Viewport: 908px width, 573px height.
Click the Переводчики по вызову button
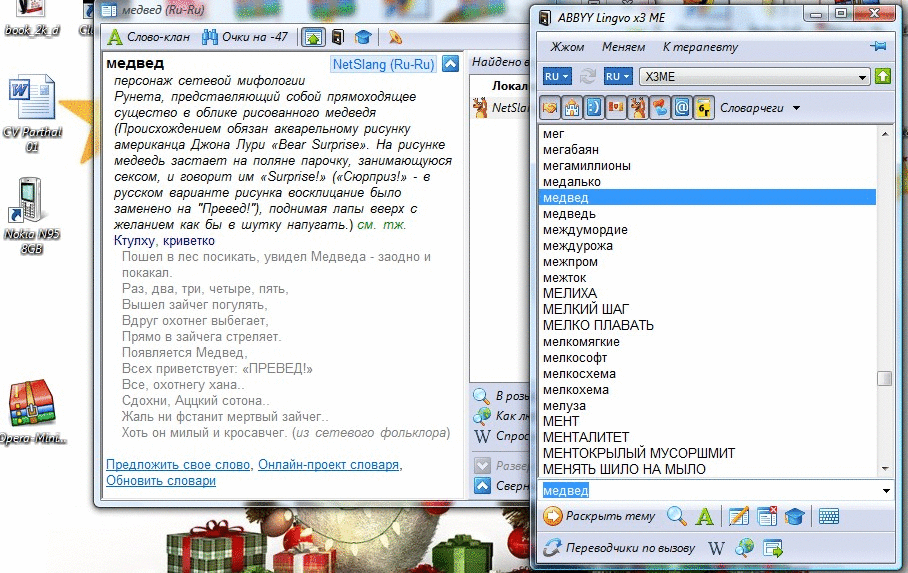point(619,548)
